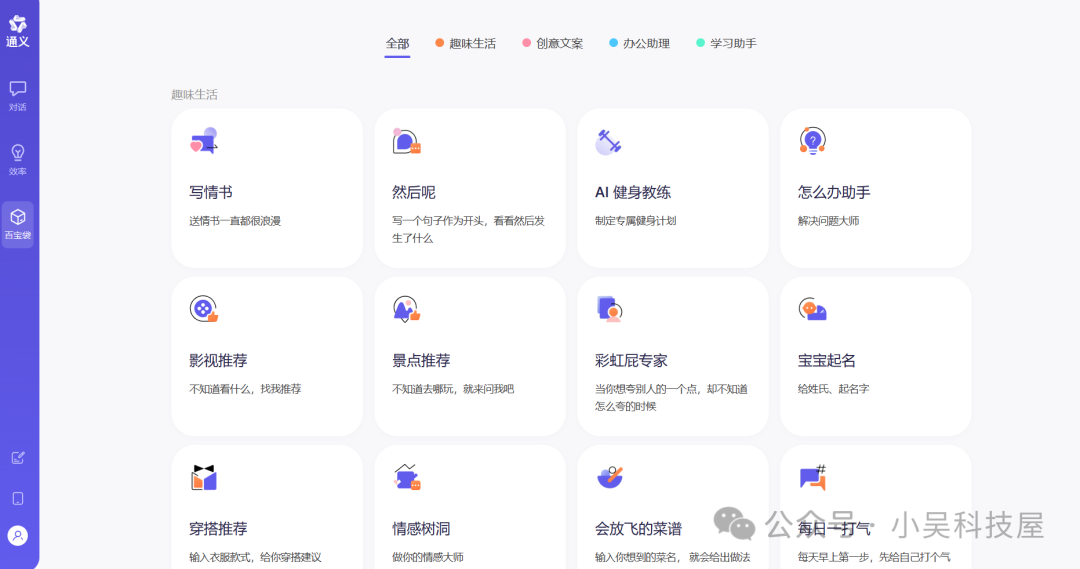Click the 制定专属健身计划 description

click(636, 221)
